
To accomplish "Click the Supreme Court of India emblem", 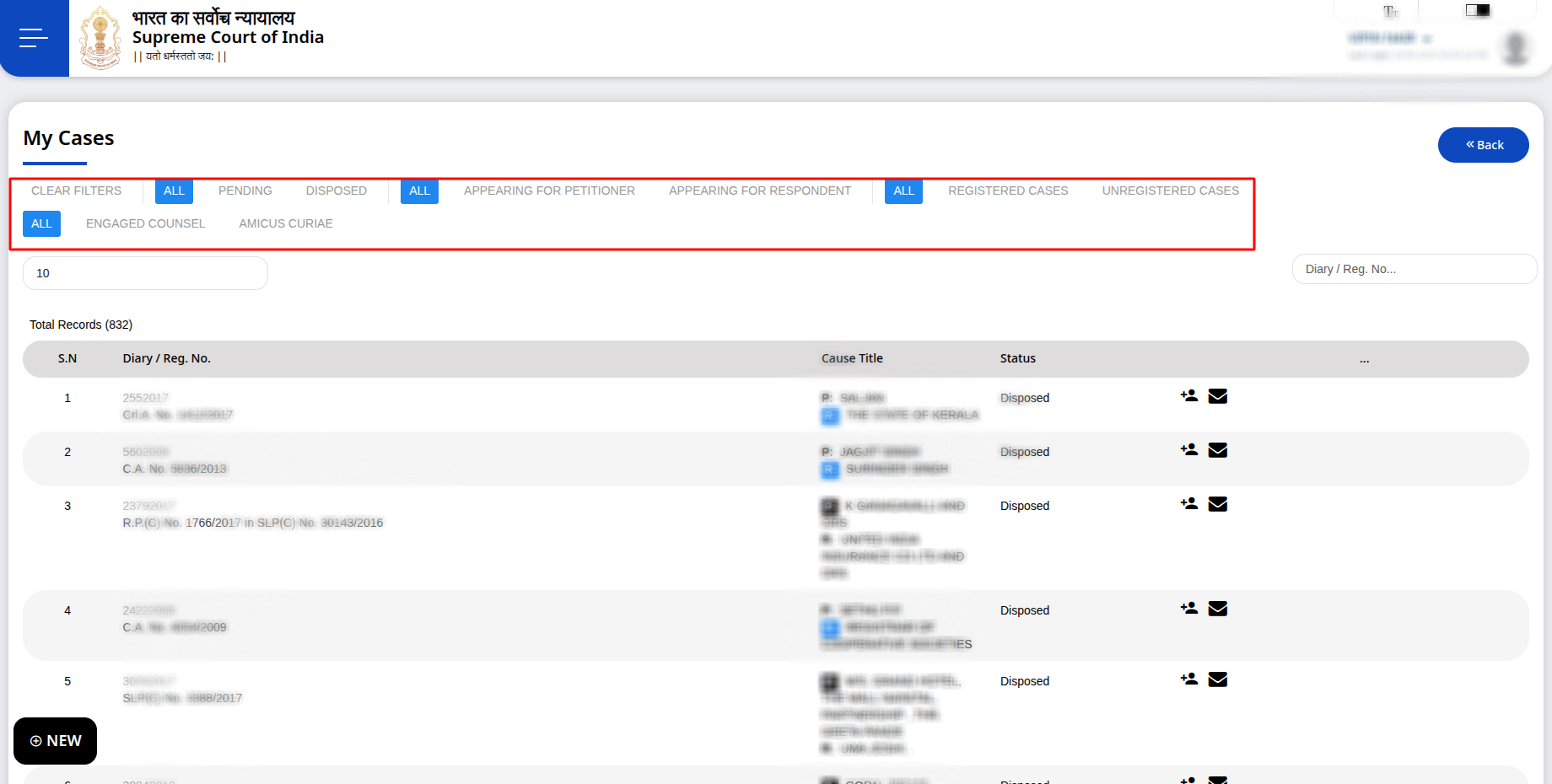I will 100,38.
